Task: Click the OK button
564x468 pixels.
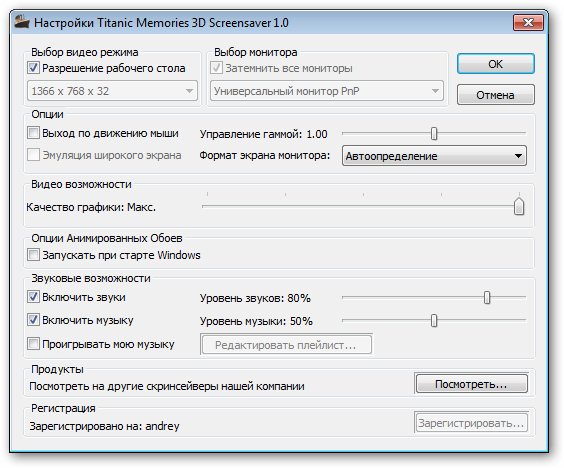Action: click(496, 64)
